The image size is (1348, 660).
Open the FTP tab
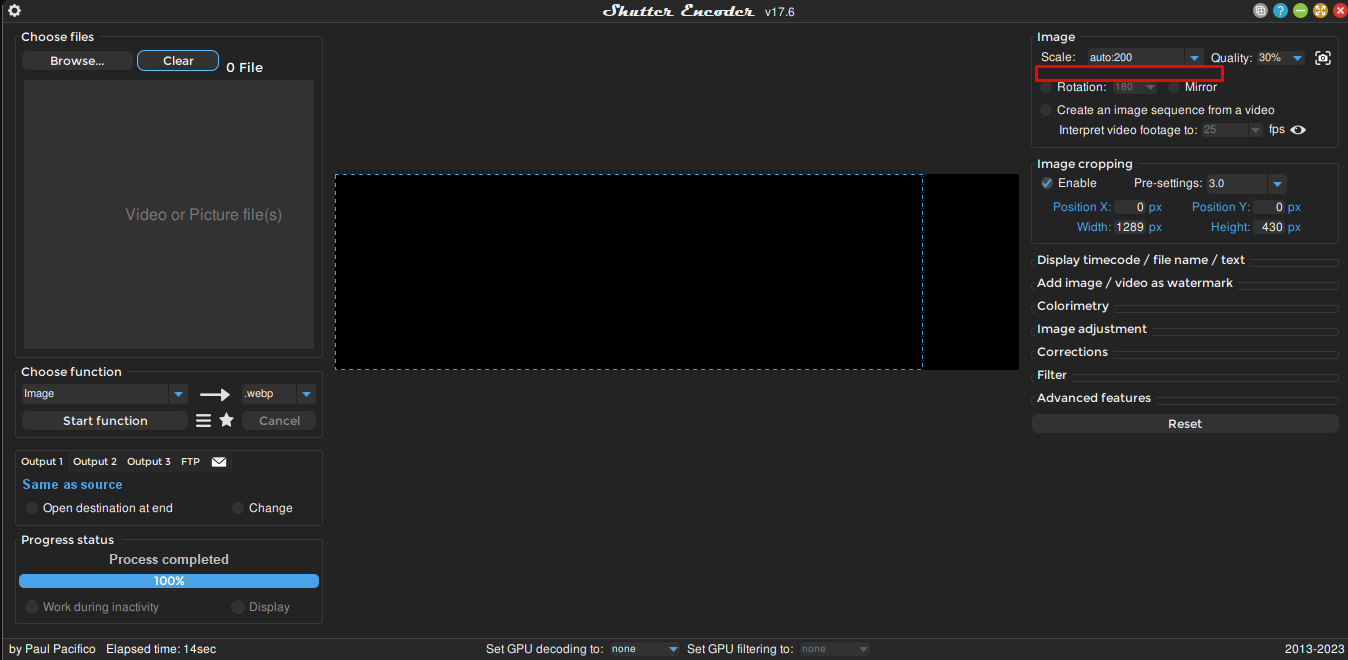tap(190, 461)
